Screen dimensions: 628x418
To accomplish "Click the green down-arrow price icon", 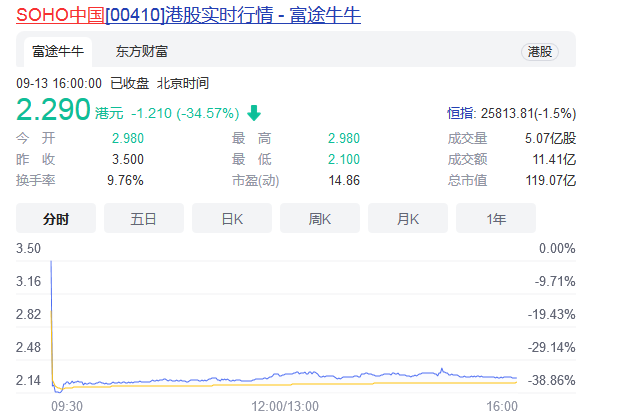I will [254, 113].
